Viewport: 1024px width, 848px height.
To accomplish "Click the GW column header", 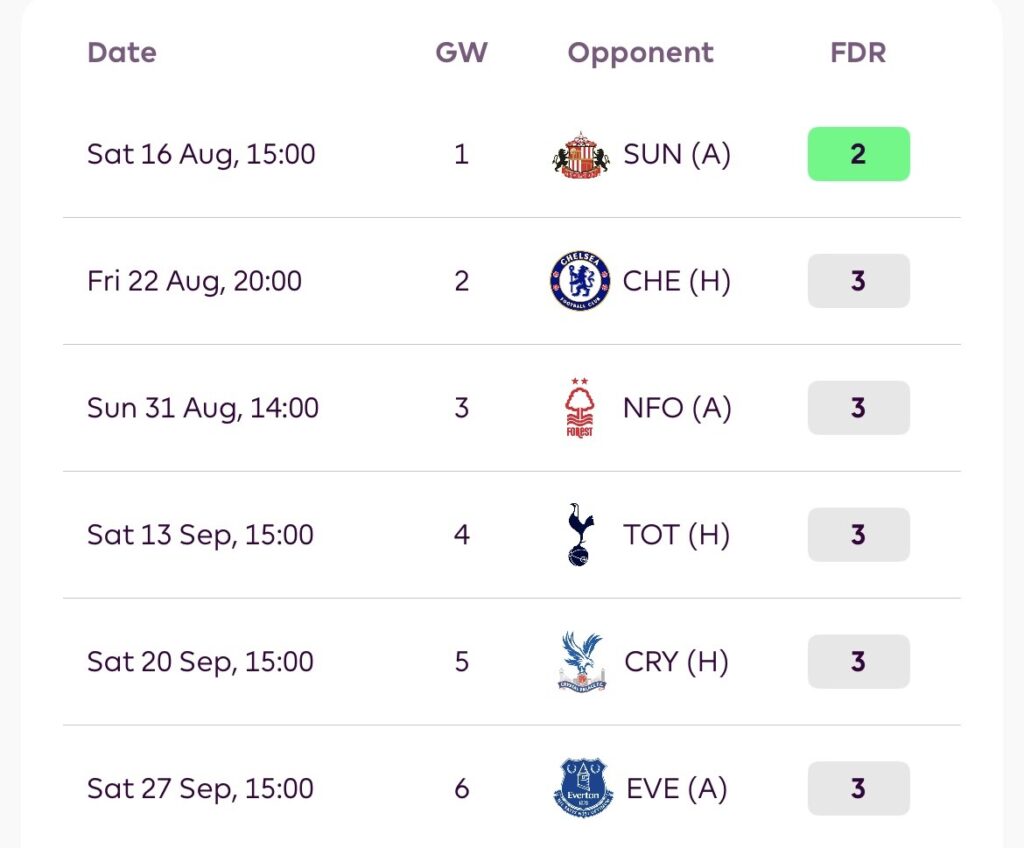I will pyautogui.click(x=461, y=52).
